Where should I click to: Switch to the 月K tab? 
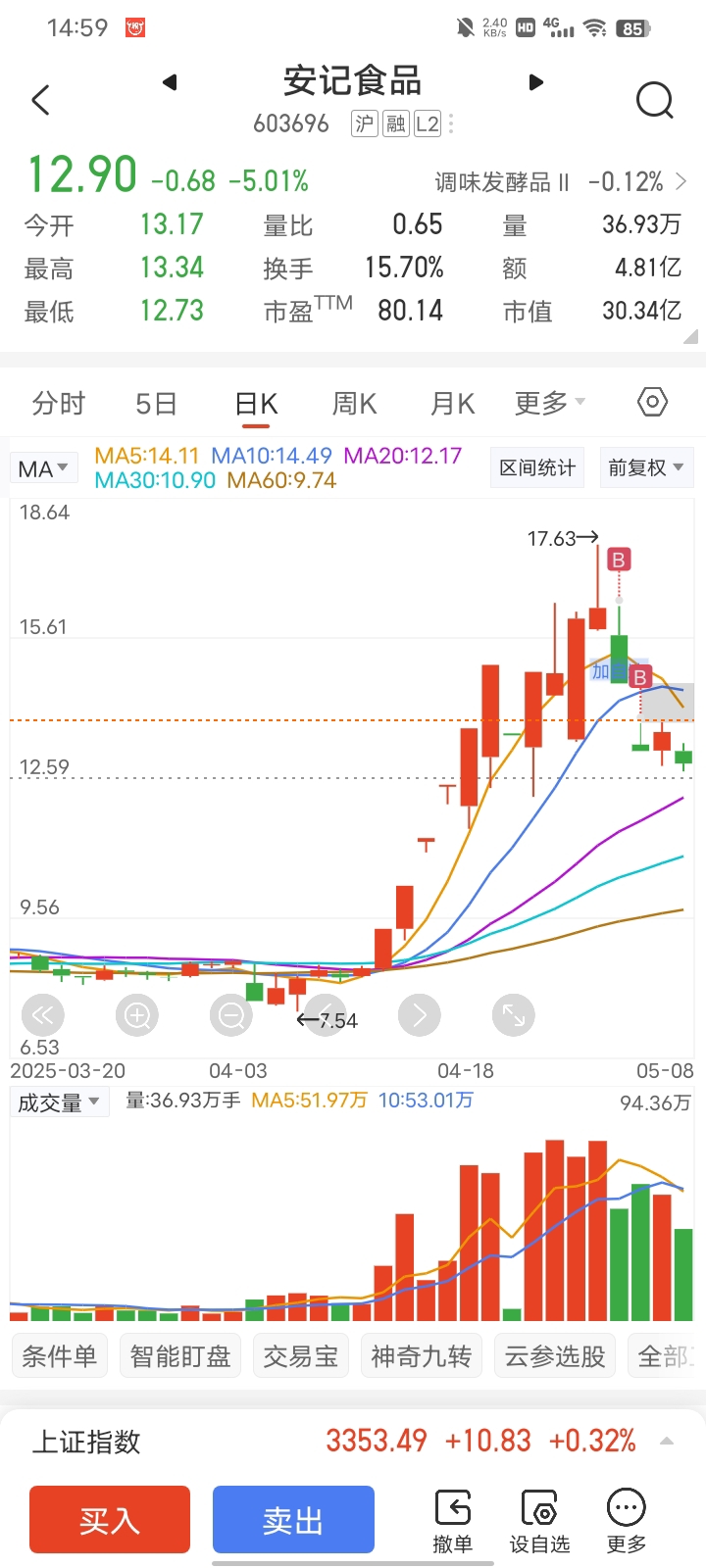pyautogui.click(x=452, y=403)
